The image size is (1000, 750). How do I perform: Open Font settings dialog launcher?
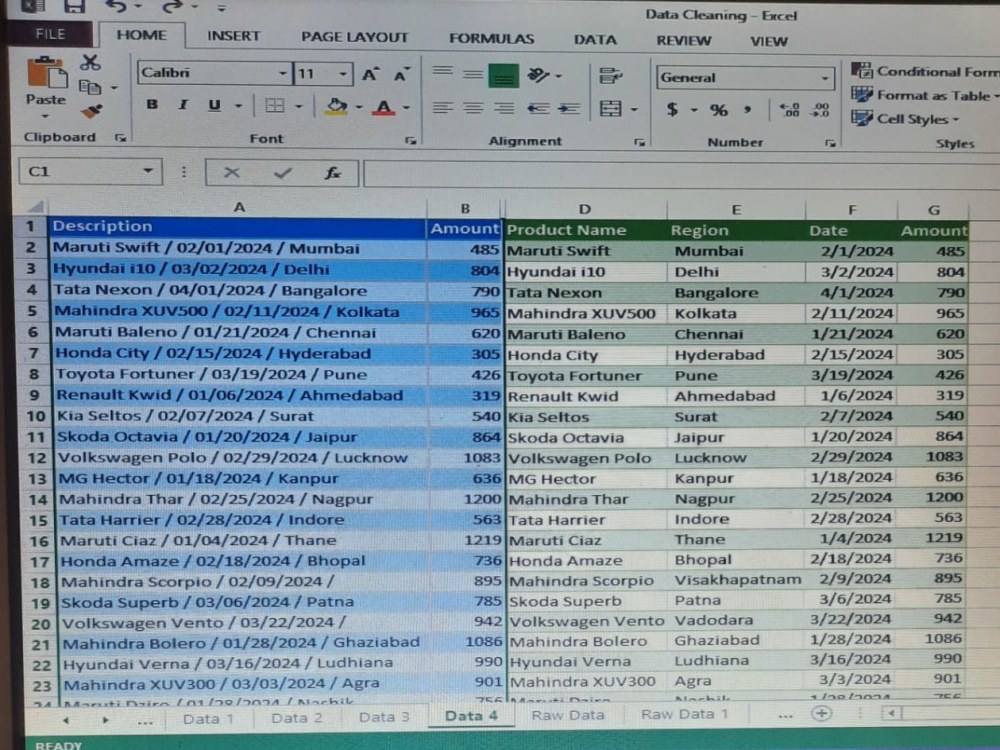410,140
